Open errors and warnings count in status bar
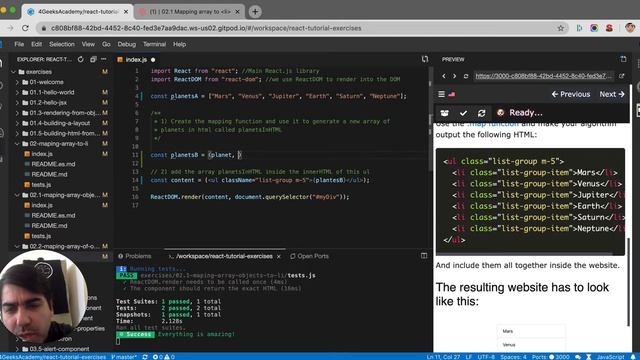Screen dimensions: 640x360 coord(164,357)
